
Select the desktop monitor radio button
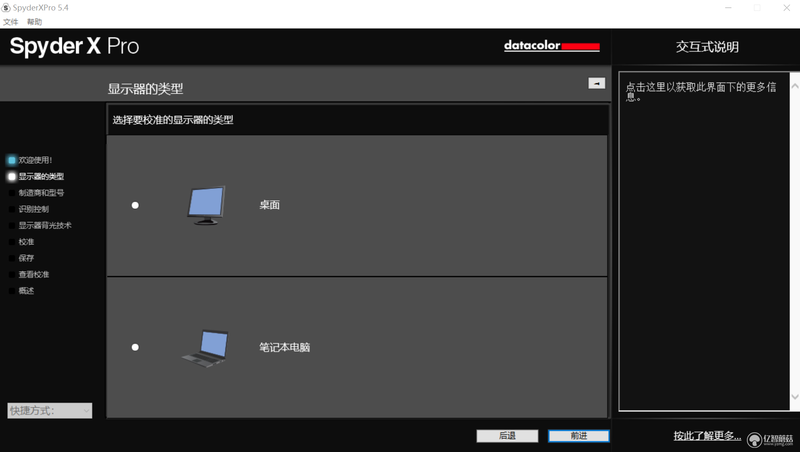[135, 205]
